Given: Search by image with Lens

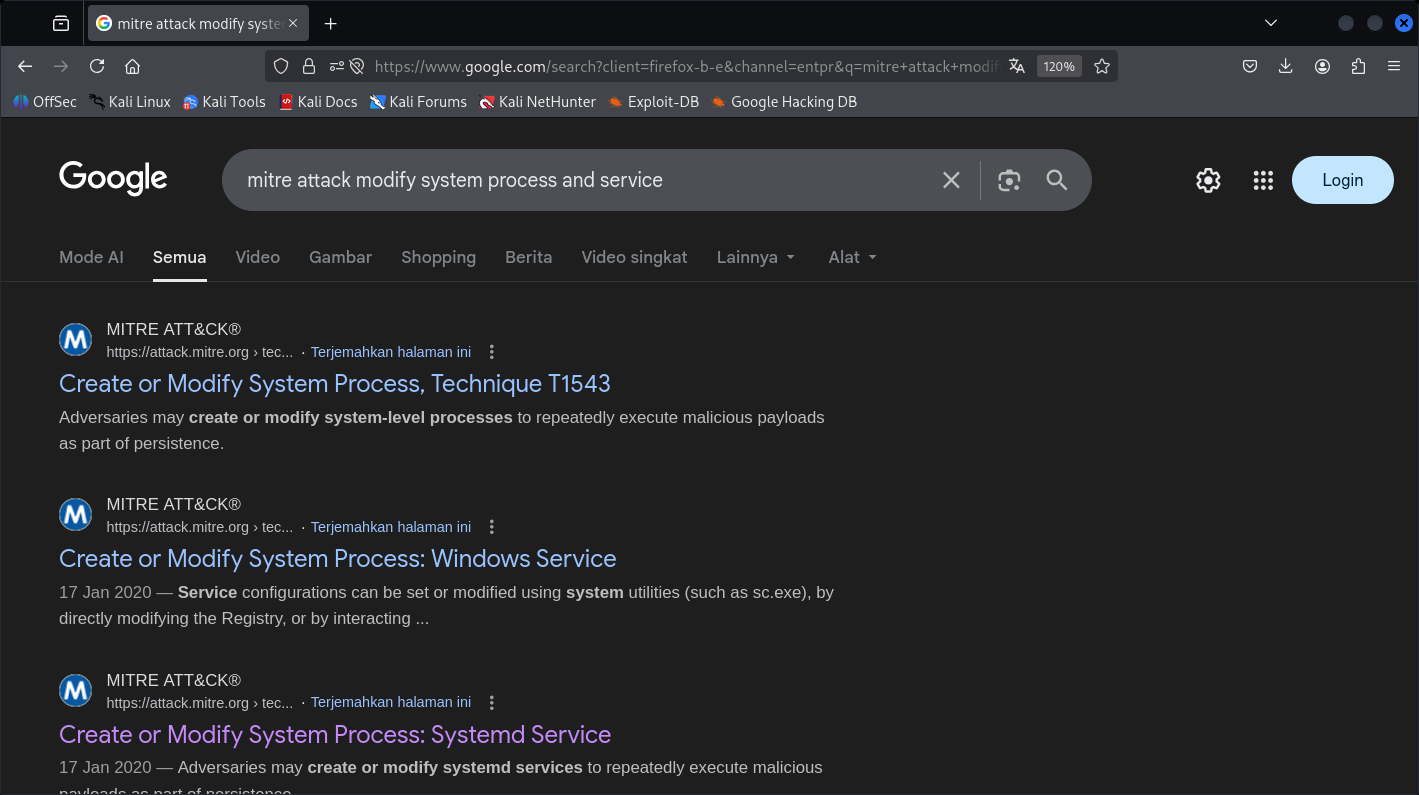Looking at the screenshot, I should point(1009,180).
